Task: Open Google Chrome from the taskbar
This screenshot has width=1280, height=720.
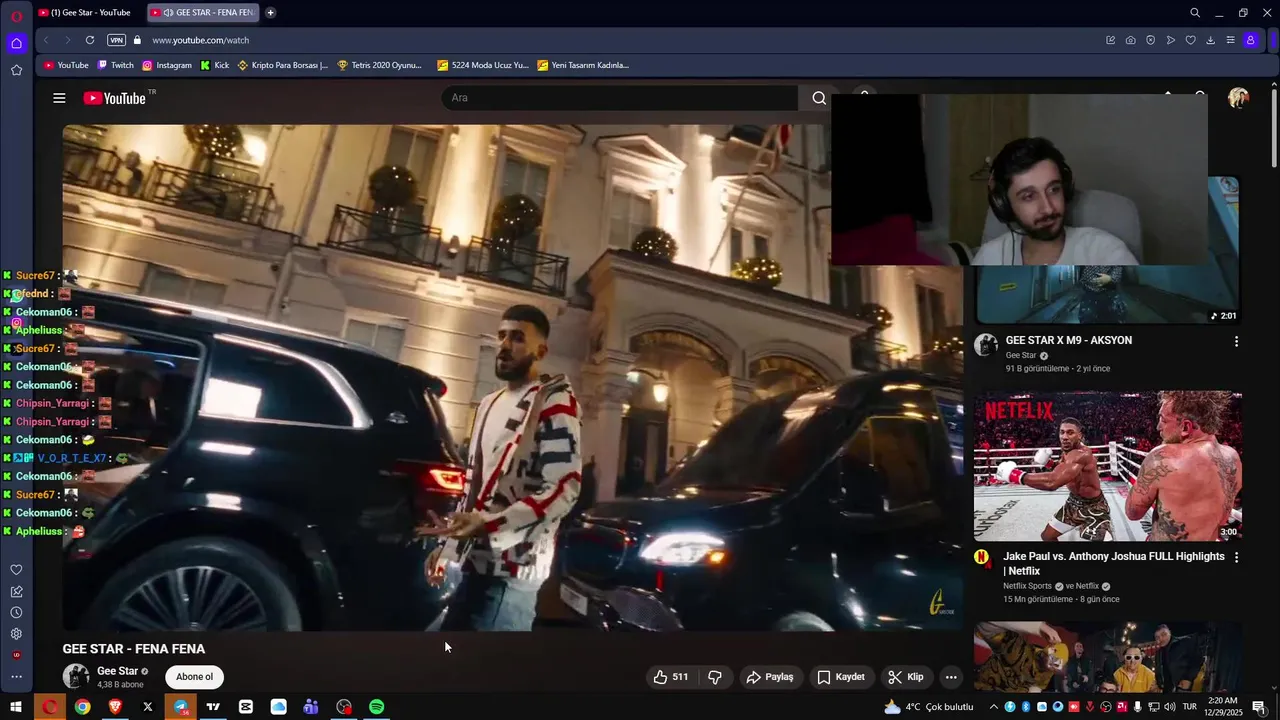Action: (x=82, y=707)
